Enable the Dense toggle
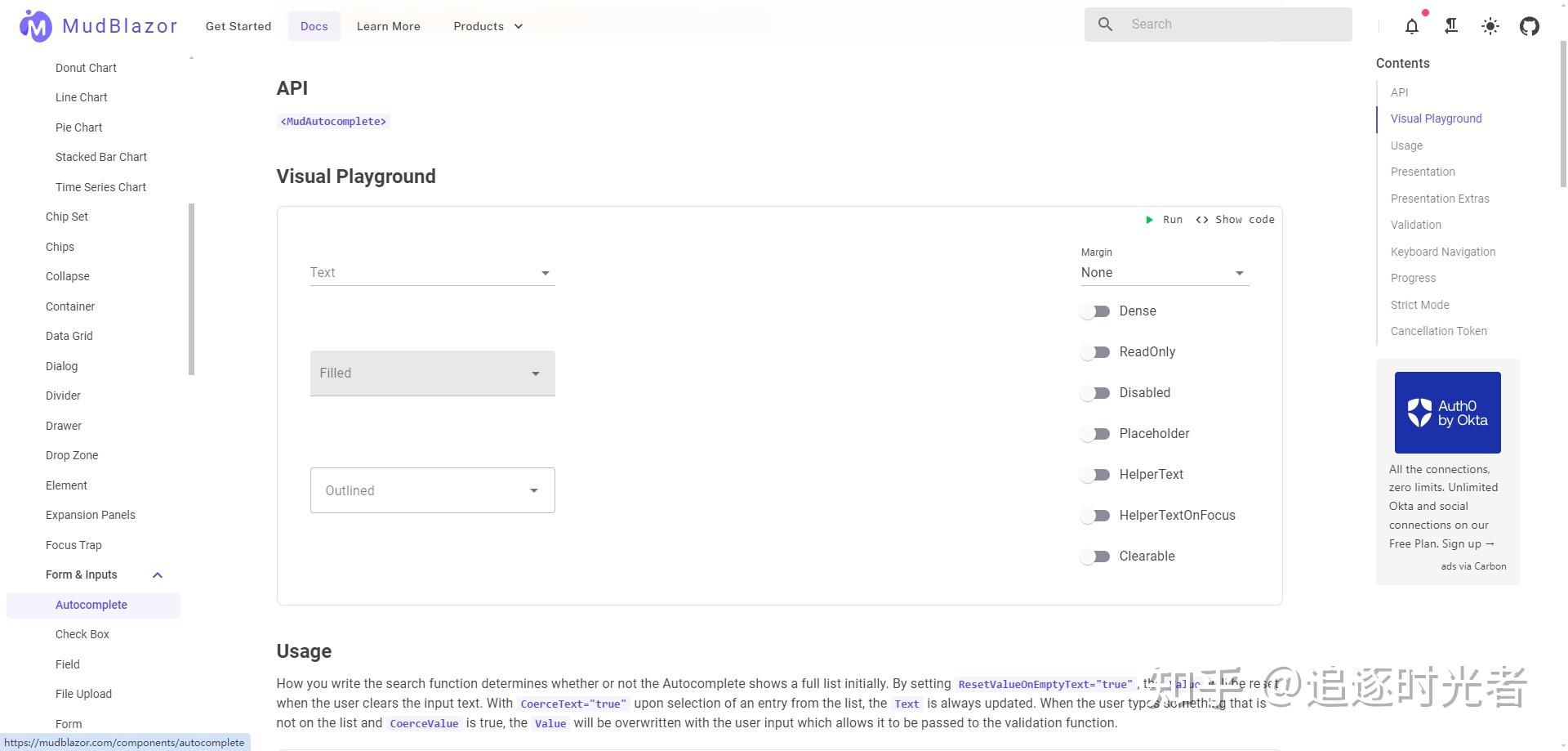 pyautogui.click(x=1096, y=311)
